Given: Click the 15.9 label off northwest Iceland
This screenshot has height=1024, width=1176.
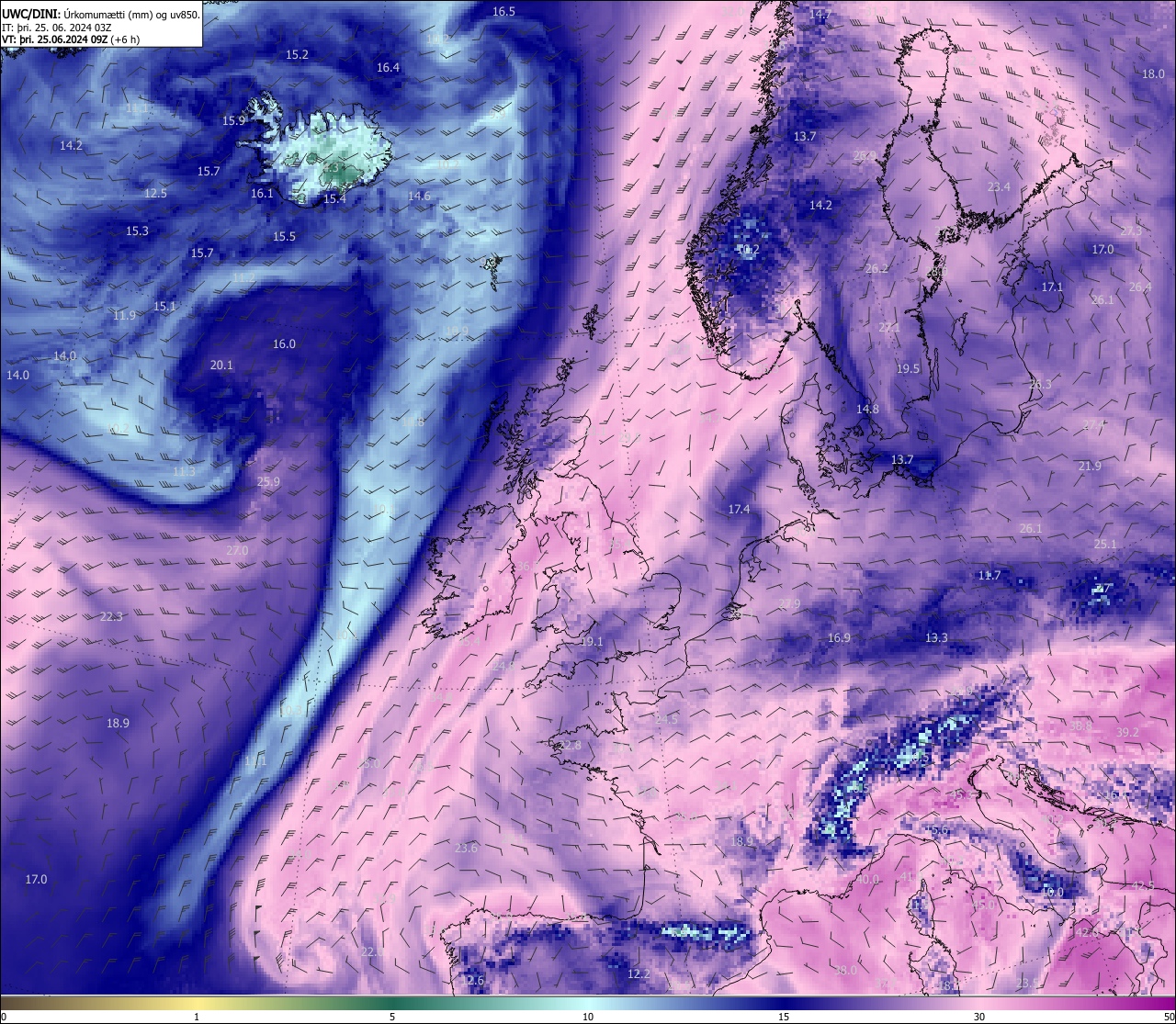Looking at the screenshot, I should pyautogui.click(x=233, y=121).
